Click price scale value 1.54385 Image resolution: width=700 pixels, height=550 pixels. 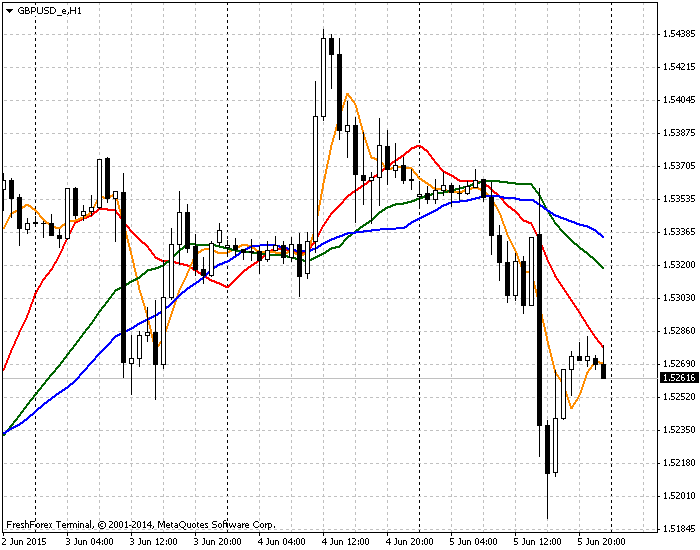(679, 34)
